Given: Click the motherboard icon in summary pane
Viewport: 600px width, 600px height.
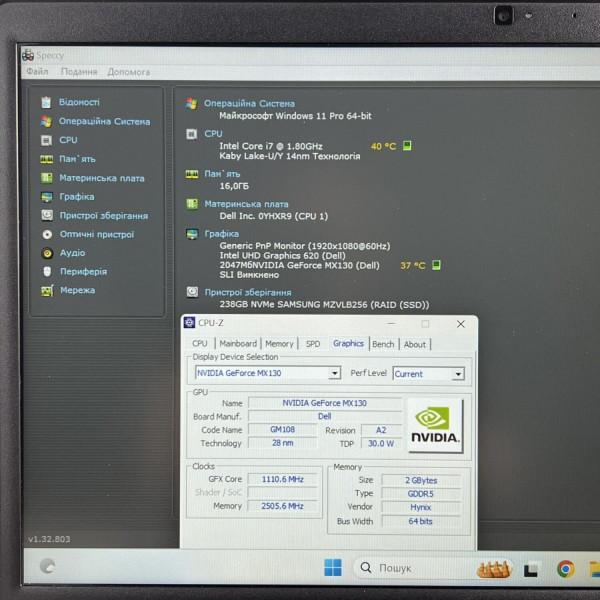Looking at the screenshot, I should pyautogui.click(x=192, y=204).
